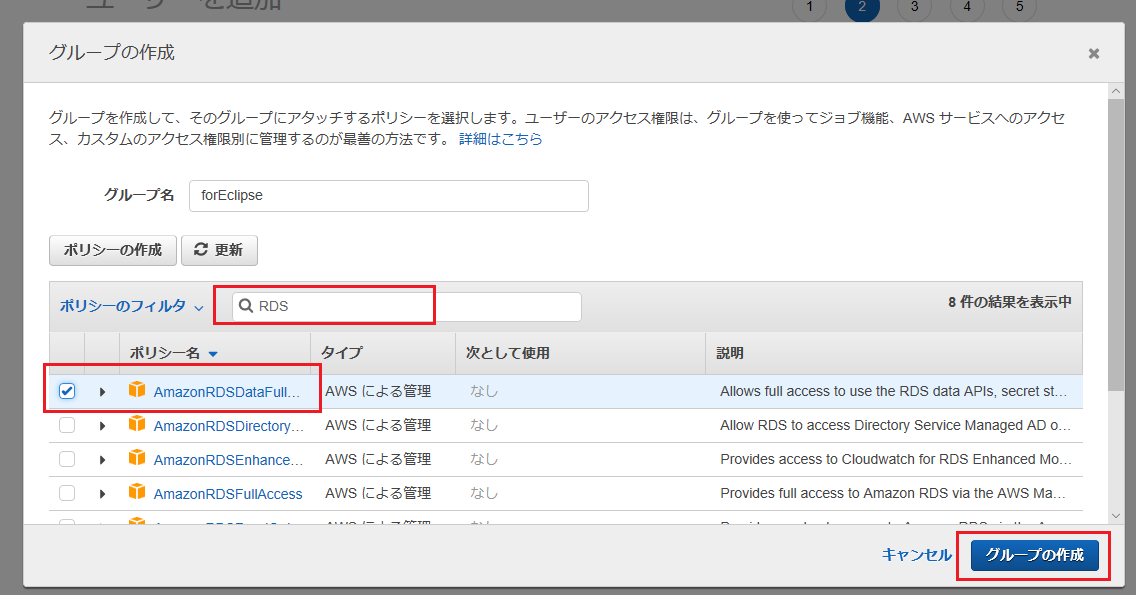Click wizard step 4 circle behind the dialog
Viewport: 1136px width, 595px height.
click(967, 7)
